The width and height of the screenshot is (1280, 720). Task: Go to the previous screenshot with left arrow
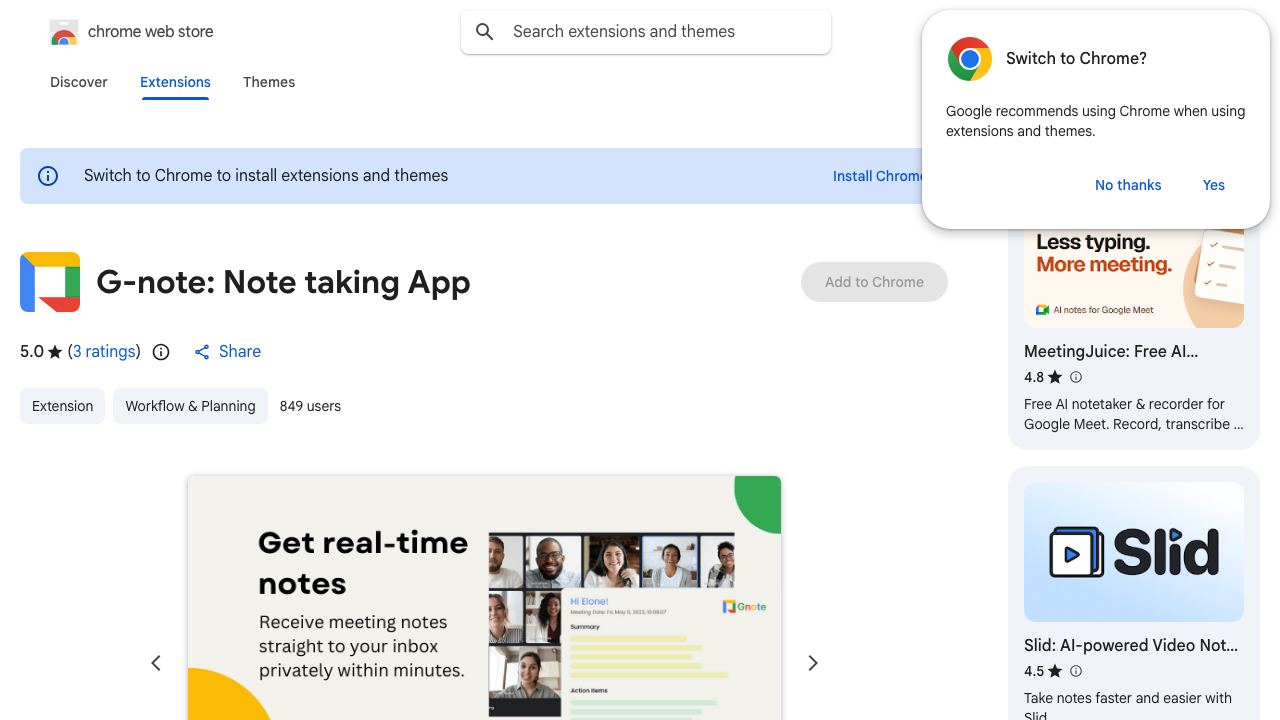(156, 663)
